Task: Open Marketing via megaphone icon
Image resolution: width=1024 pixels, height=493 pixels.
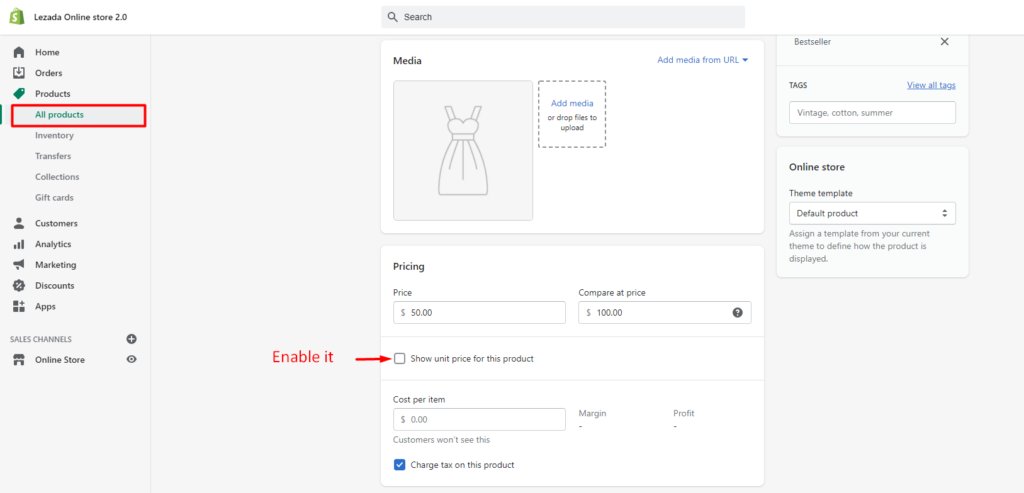Action: pos(19,264)
